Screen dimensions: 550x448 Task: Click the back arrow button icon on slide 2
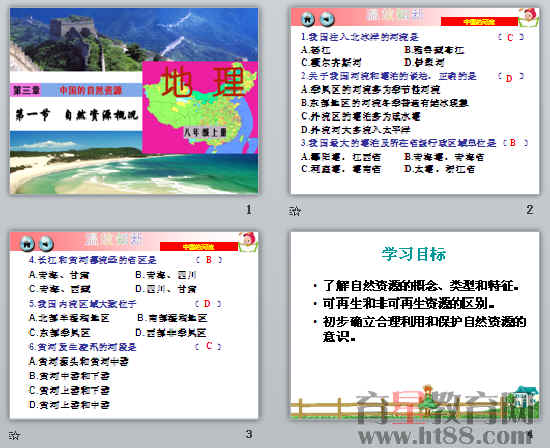coord(327,19)
